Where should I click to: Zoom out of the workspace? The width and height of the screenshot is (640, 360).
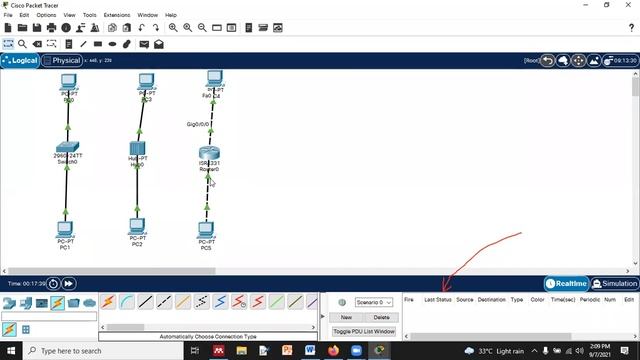[x=202, y=28]
